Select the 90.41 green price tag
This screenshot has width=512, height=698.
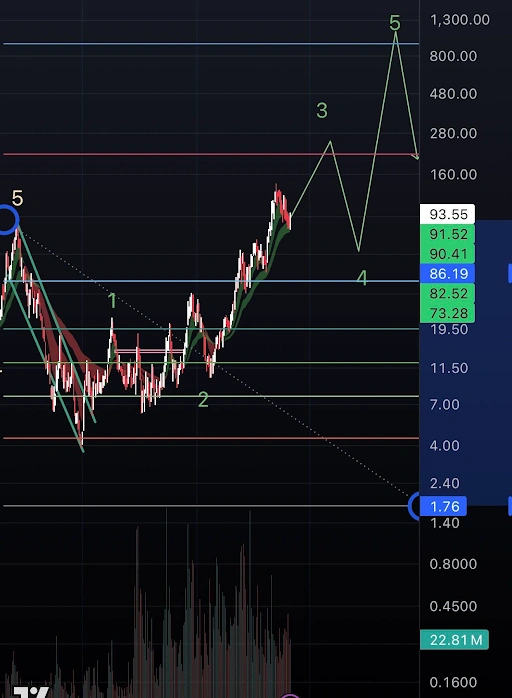coord(447,254)
